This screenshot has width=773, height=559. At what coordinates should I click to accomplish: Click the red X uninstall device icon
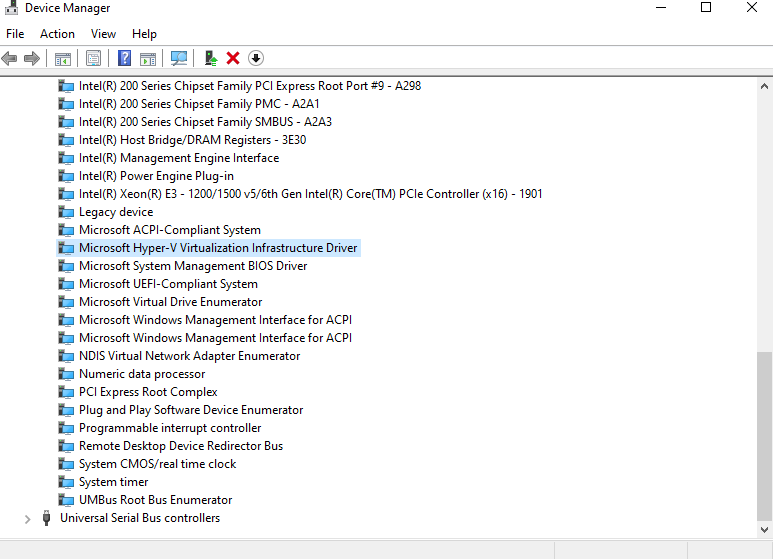[233, 58]
